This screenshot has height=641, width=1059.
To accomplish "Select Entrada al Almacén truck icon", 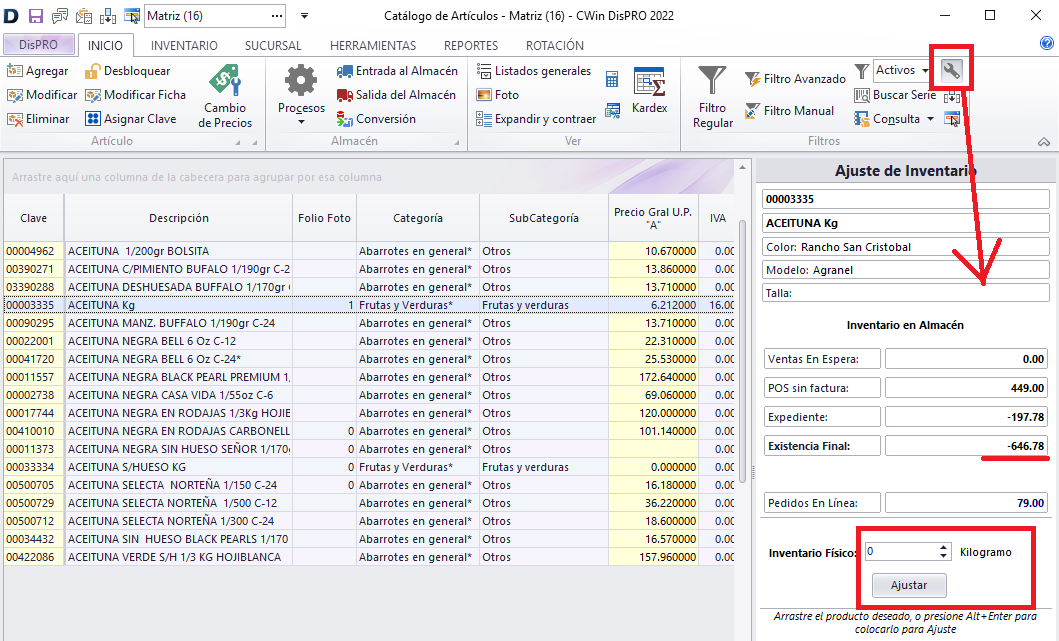I will 345,71.
